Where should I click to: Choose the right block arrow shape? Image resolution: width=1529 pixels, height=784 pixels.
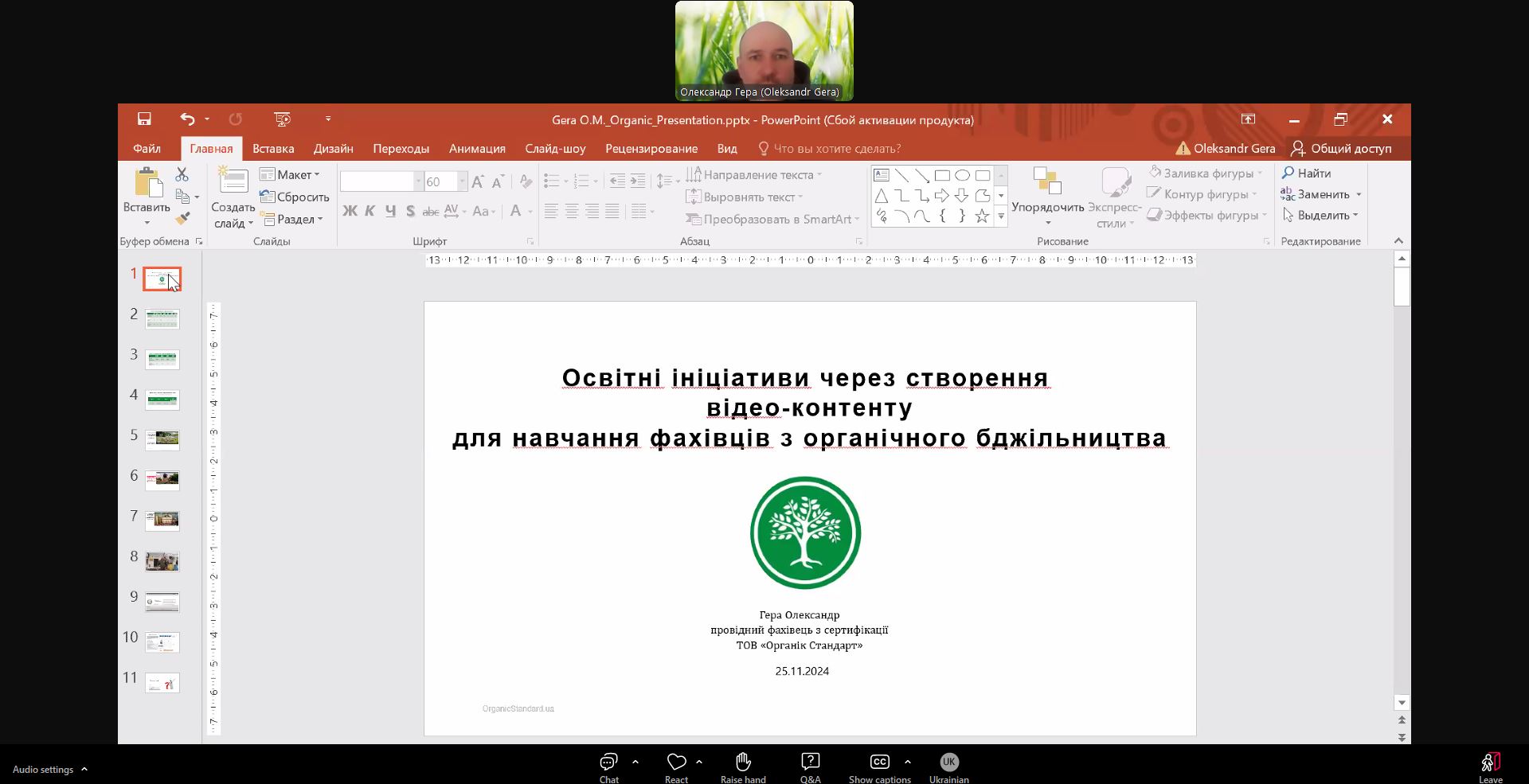[x=942, y=196]
